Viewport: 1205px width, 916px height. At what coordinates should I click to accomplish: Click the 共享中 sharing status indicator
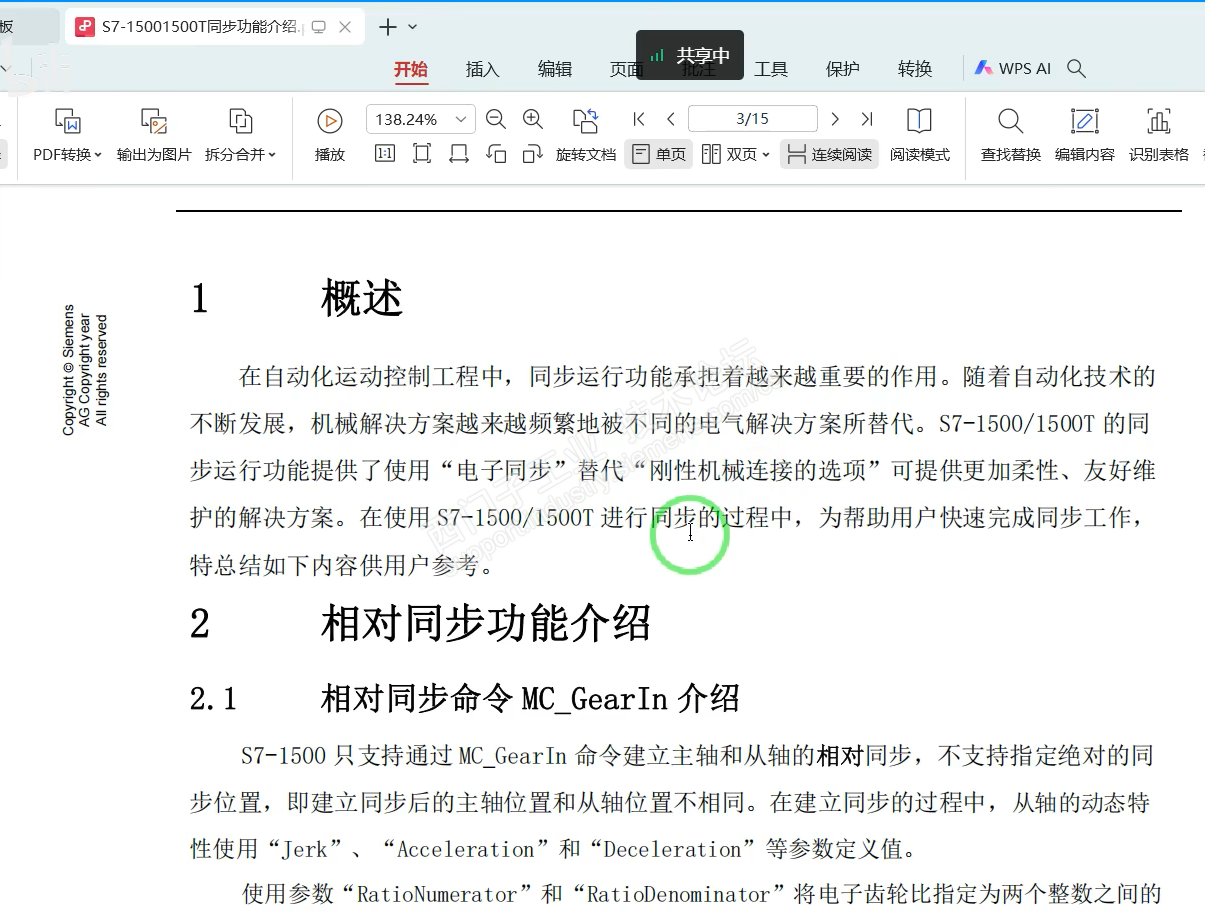[x=690, y=55]
